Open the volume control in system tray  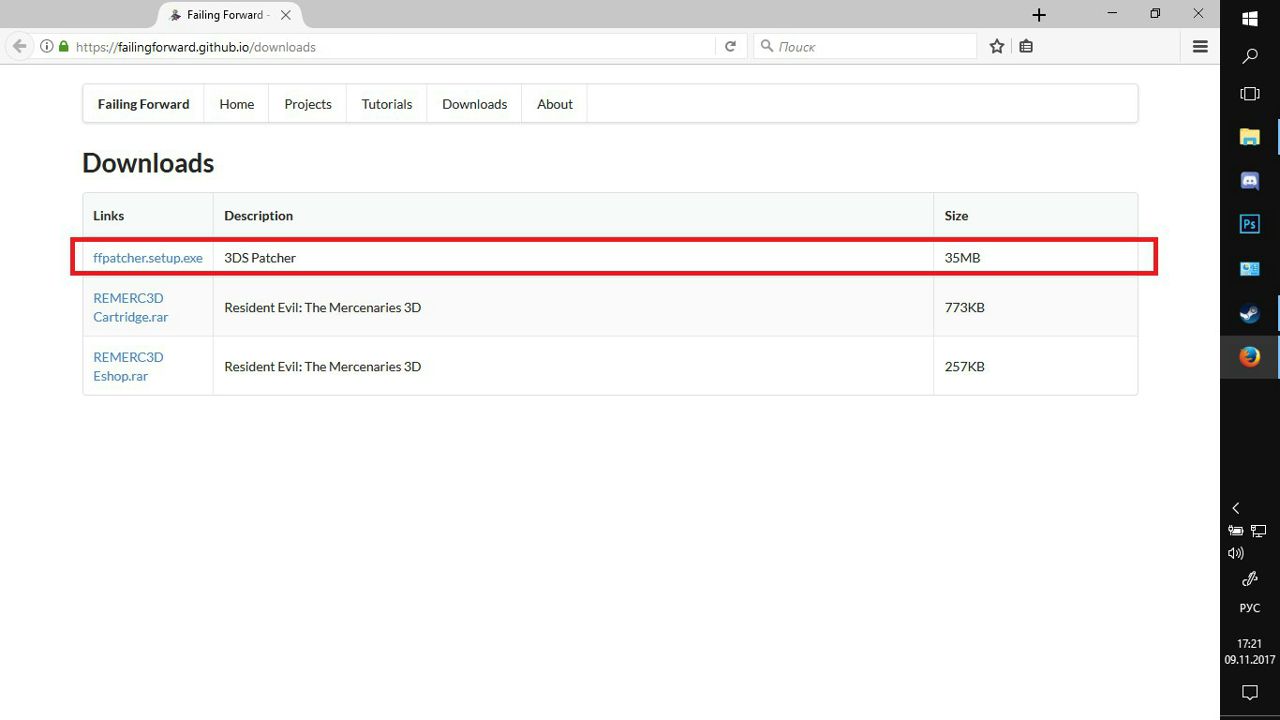(1236, 553)
